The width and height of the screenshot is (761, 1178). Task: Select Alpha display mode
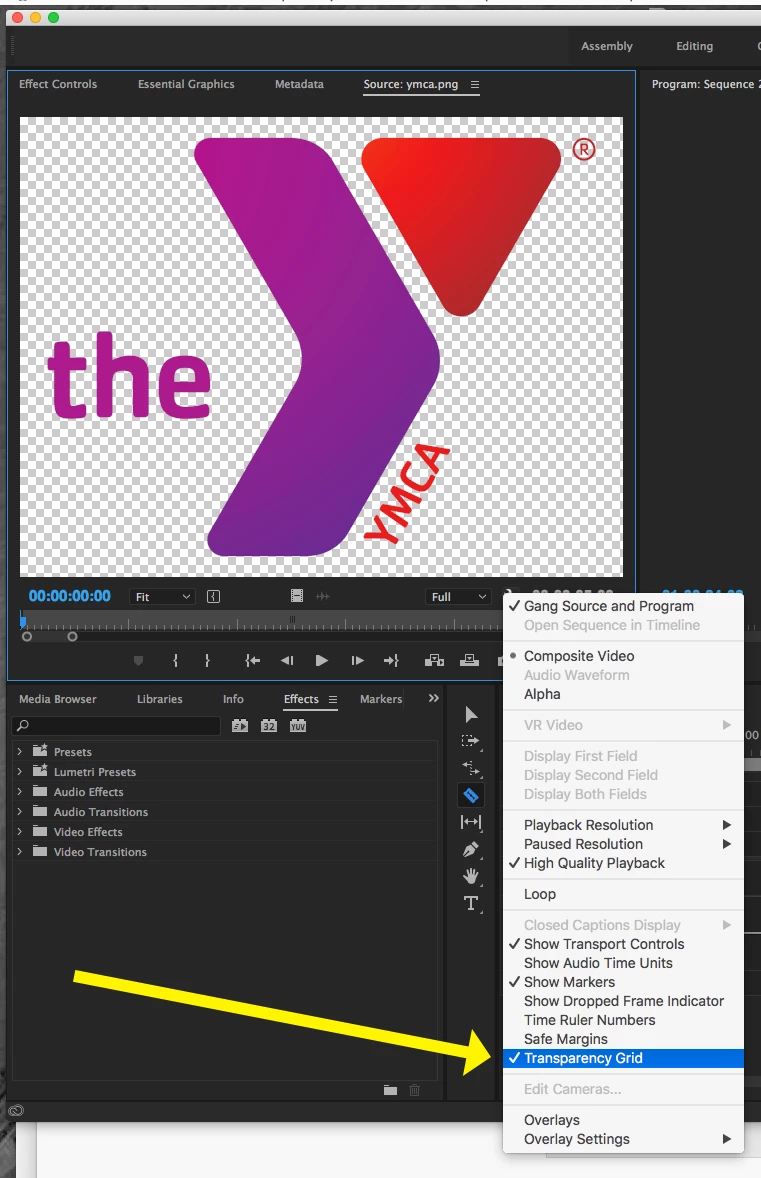pos(542,694)
